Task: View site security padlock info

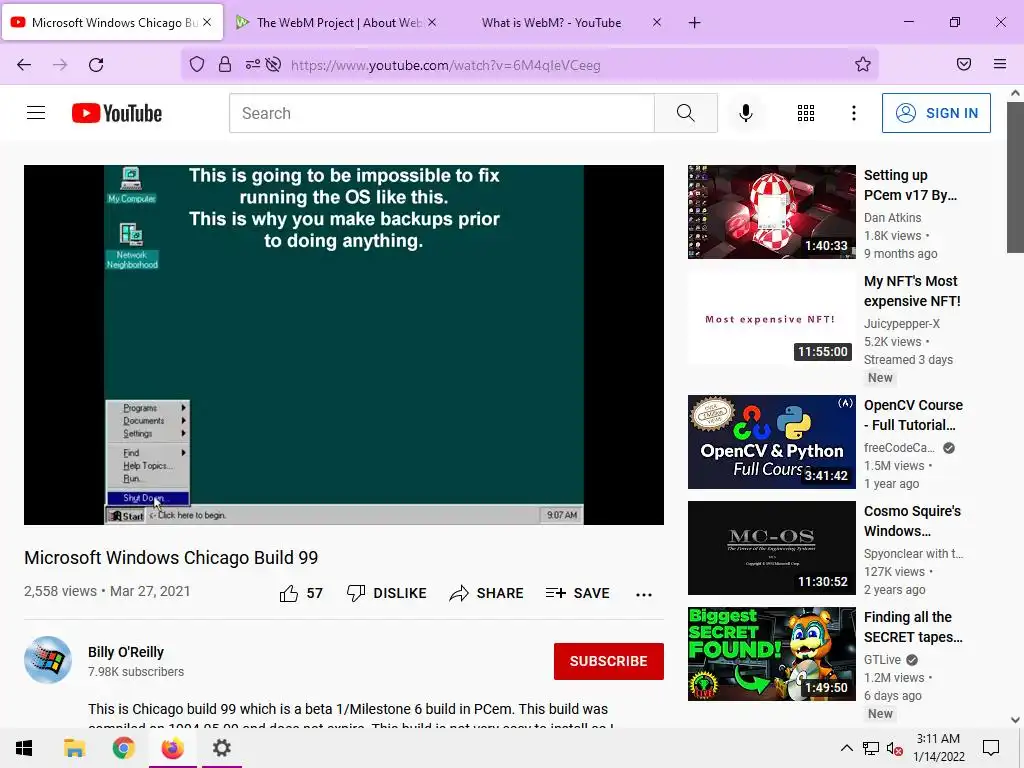Action: click(x=225, y=64)
